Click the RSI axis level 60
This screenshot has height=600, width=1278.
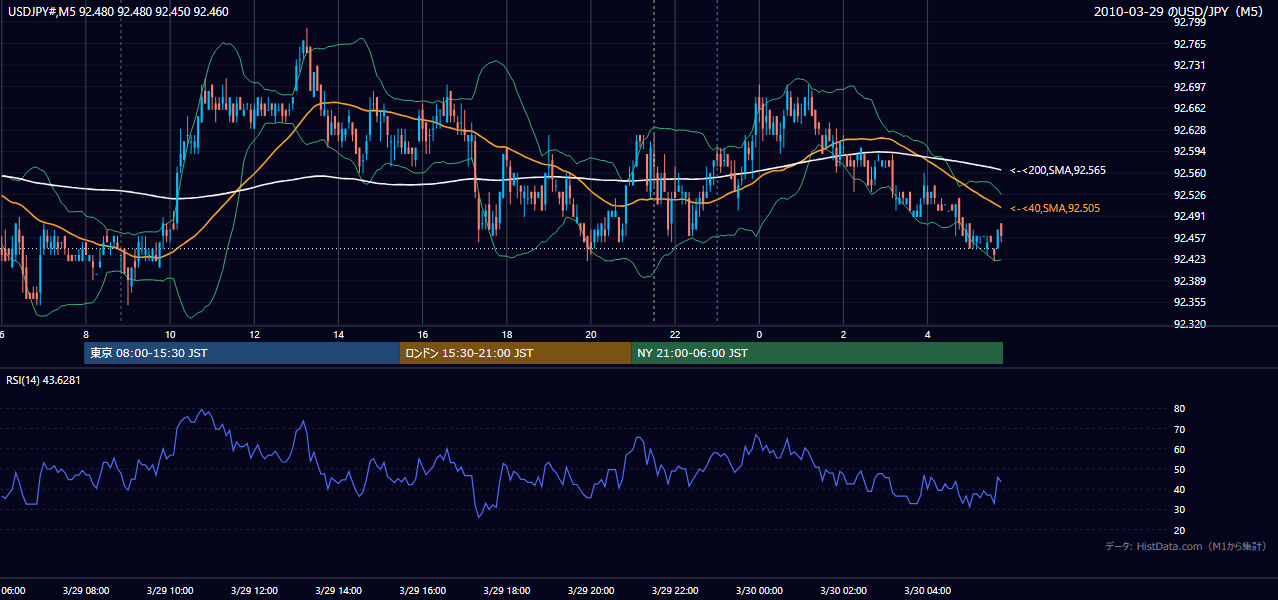pyautogui.click(x=1180, y=449)
